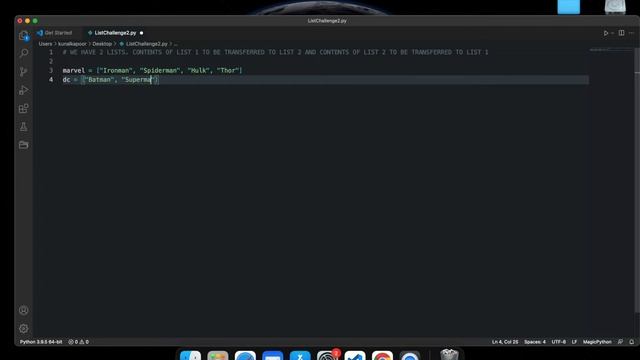Click the marvel variable on line 3
This screenshot has height=360, width=640.
click(73, 70)
